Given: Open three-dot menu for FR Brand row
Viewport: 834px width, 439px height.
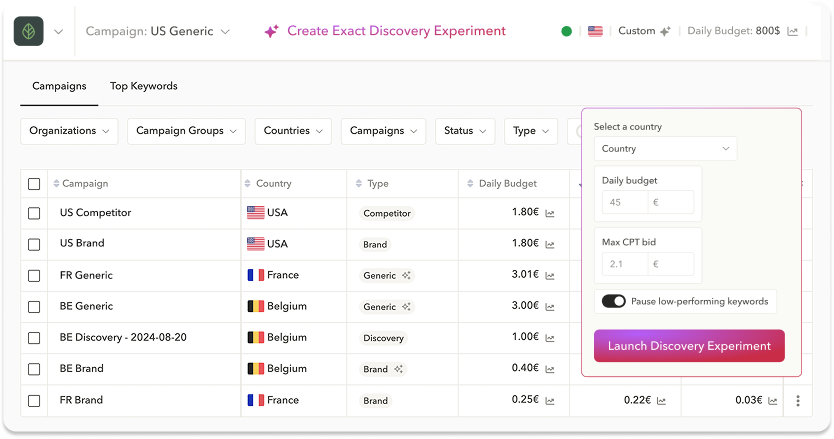Looking at the screenshot, I should (x=798, y=401).
